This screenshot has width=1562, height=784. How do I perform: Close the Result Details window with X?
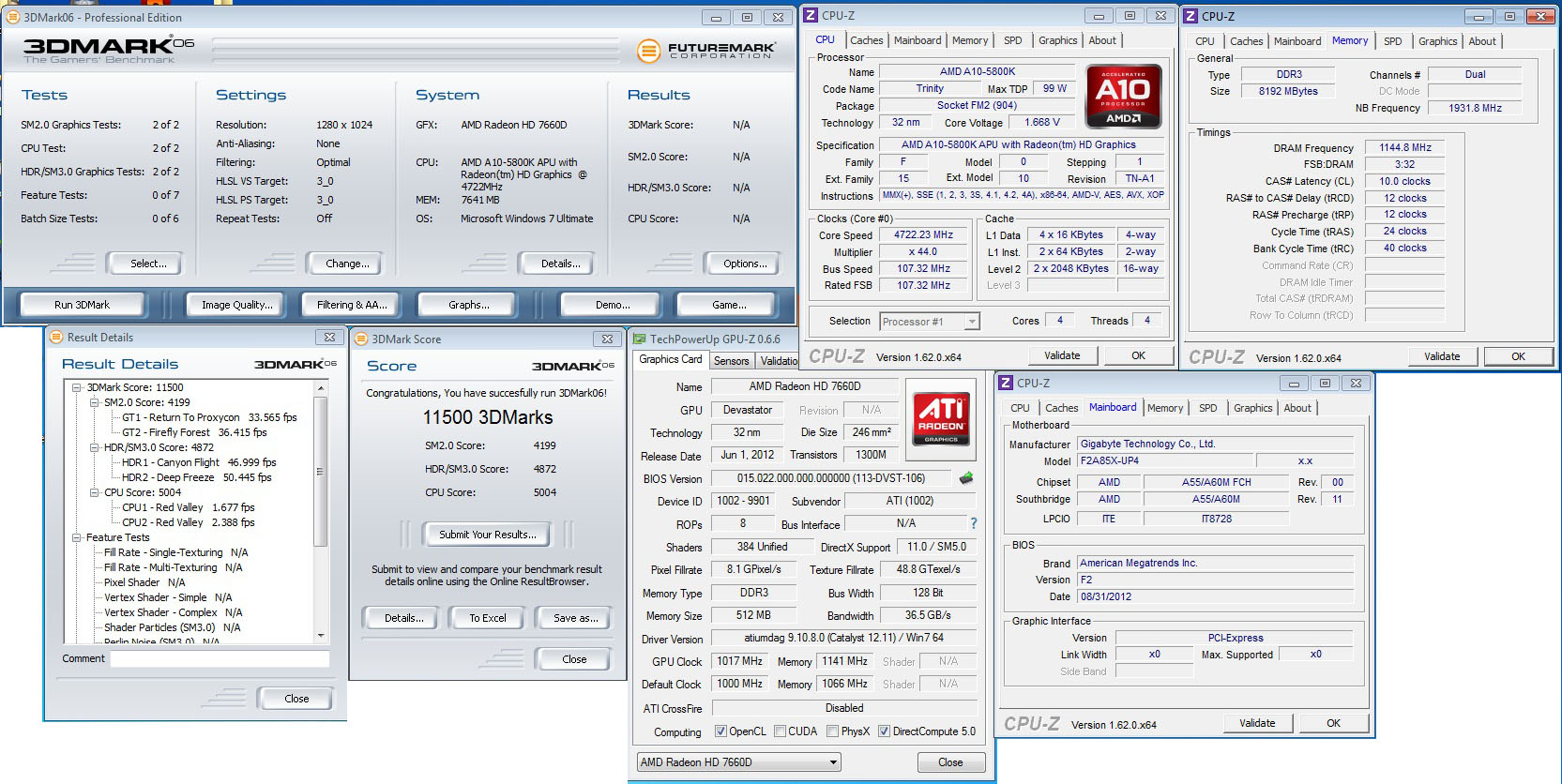click(x=329, y=338)
